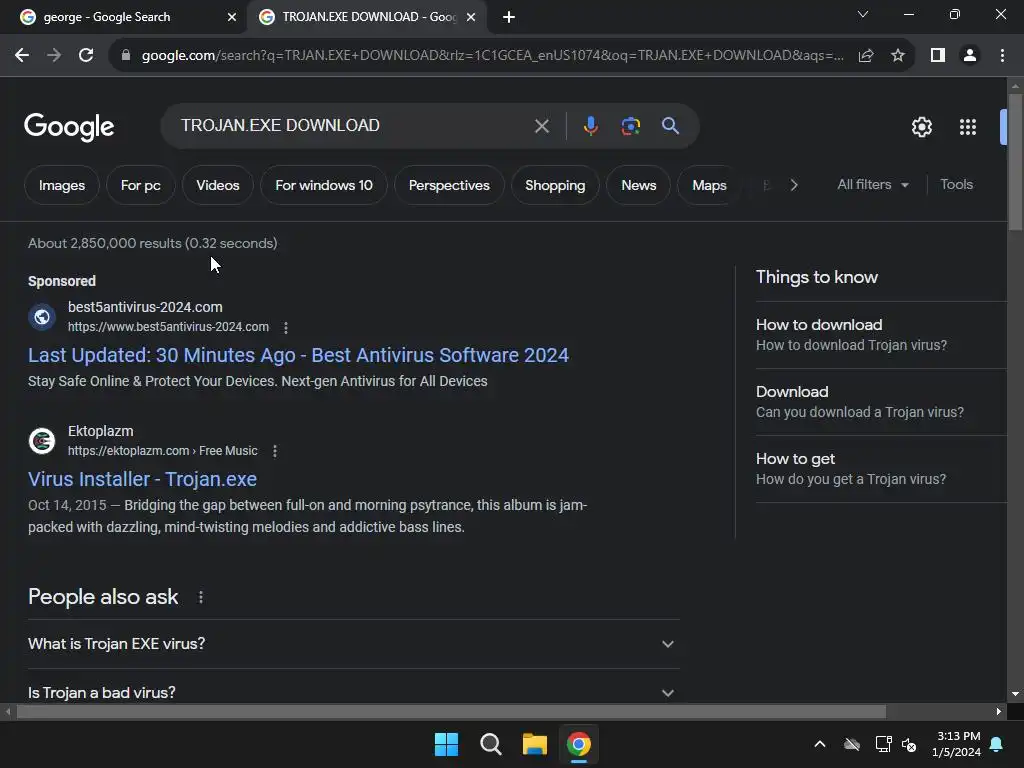Filter results by Images
Image resolution: width=1024 pixels, height=768 pixels.
click(62, 185)
